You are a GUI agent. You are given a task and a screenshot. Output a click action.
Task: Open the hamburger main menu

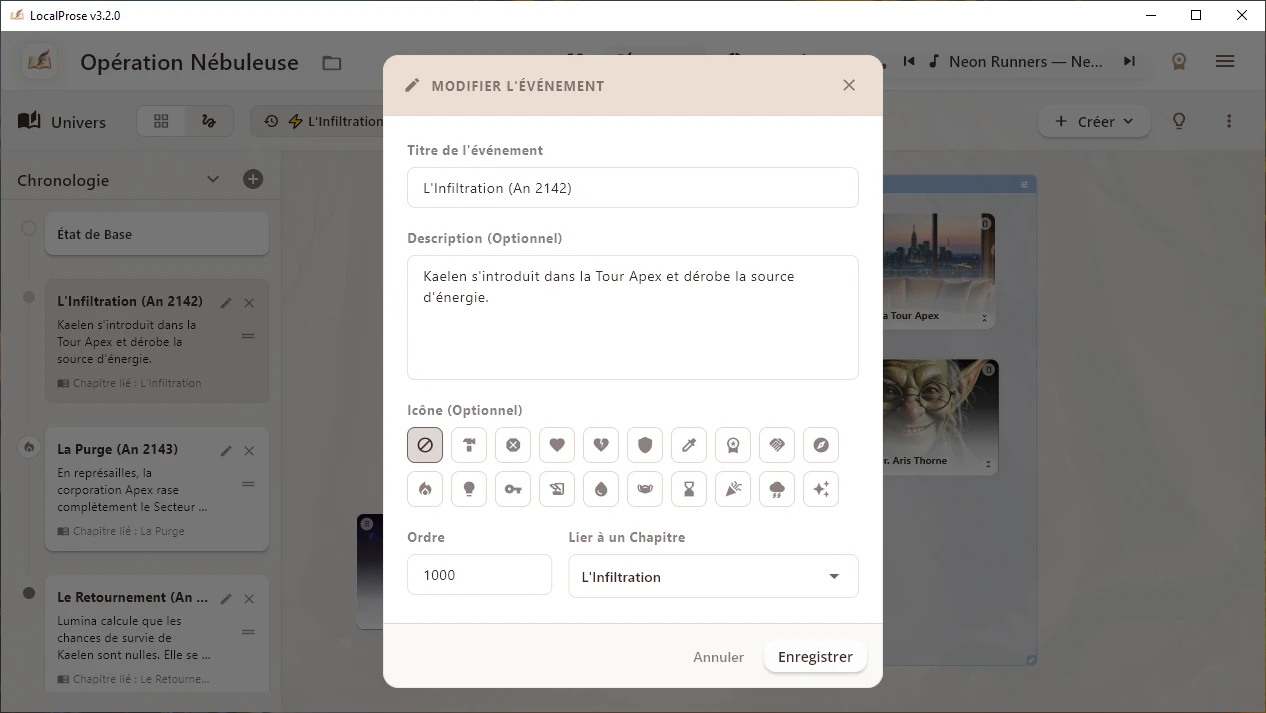pos(1225,61)
